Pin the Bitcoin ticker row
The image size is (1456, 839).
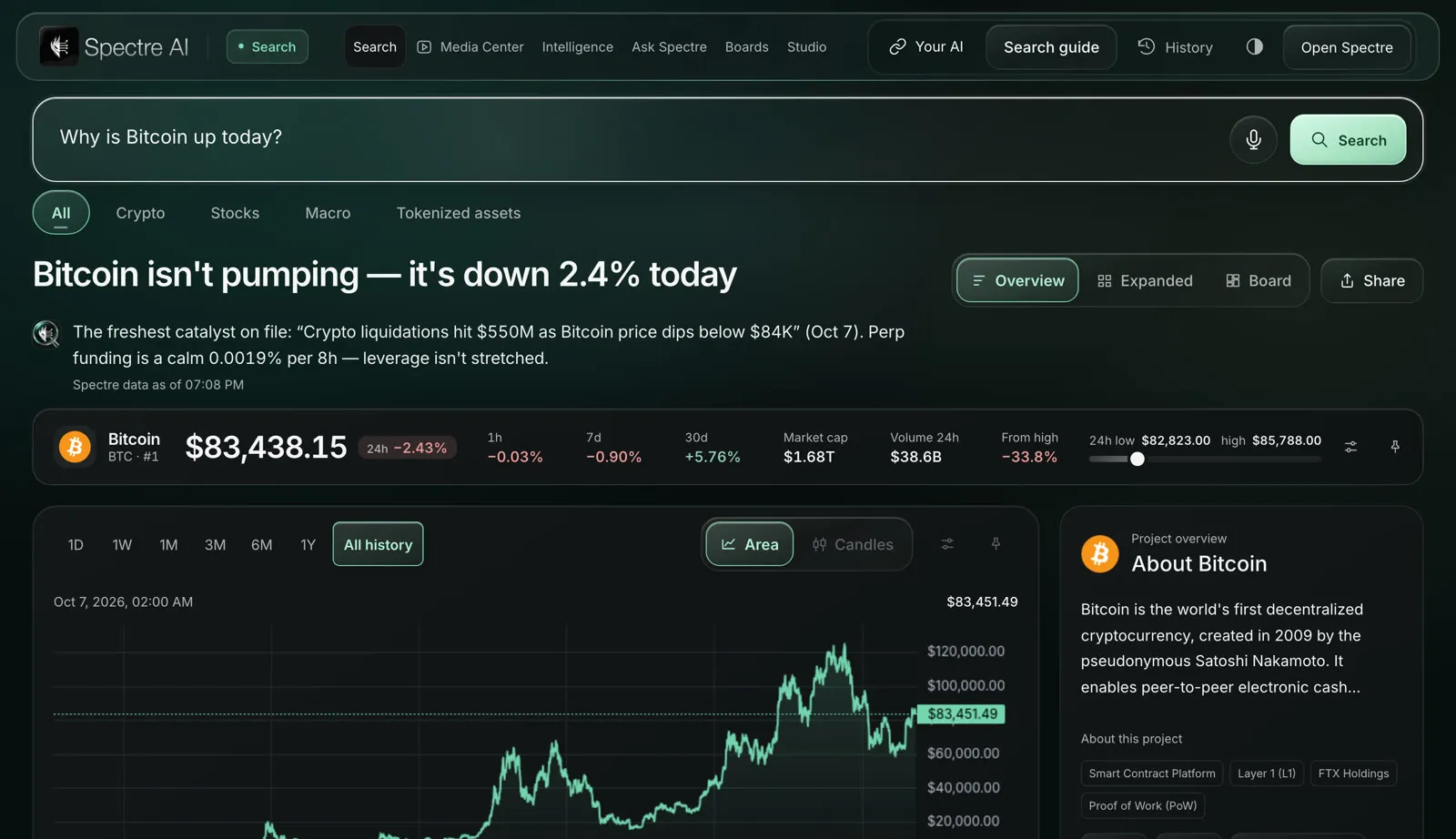click(x=1395, y=447)
